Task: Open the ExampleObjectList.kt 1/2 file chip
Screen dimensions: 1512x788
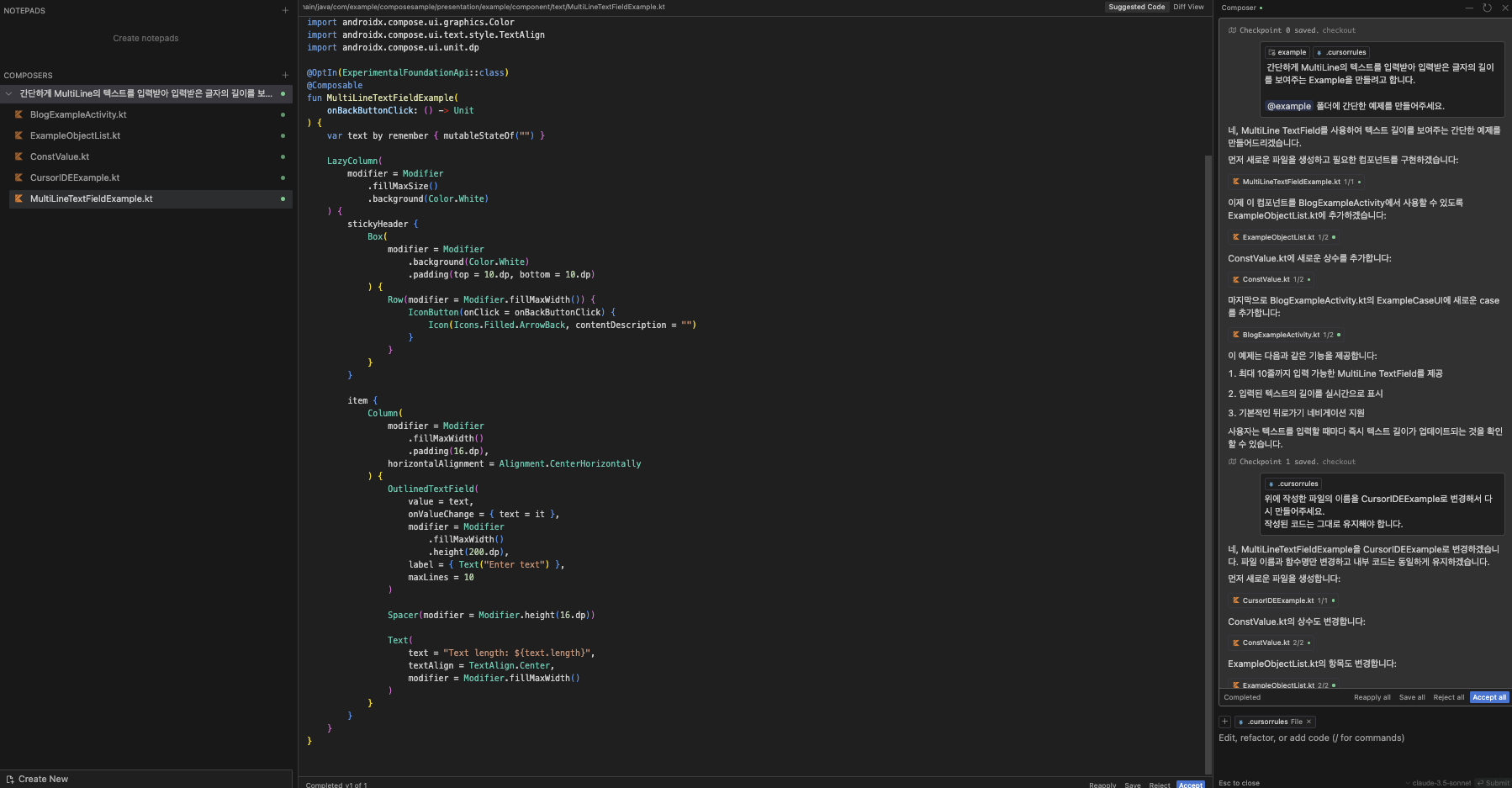Action: 1282,237
